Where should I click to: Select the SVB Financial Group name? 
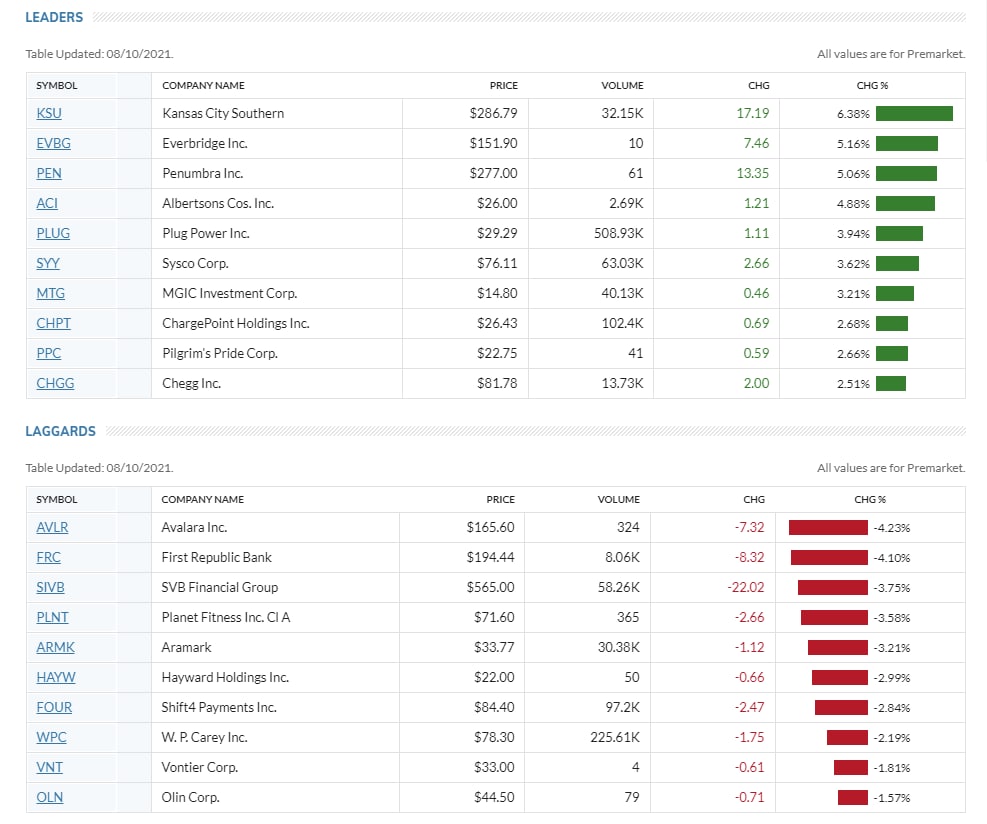(220, 587)
